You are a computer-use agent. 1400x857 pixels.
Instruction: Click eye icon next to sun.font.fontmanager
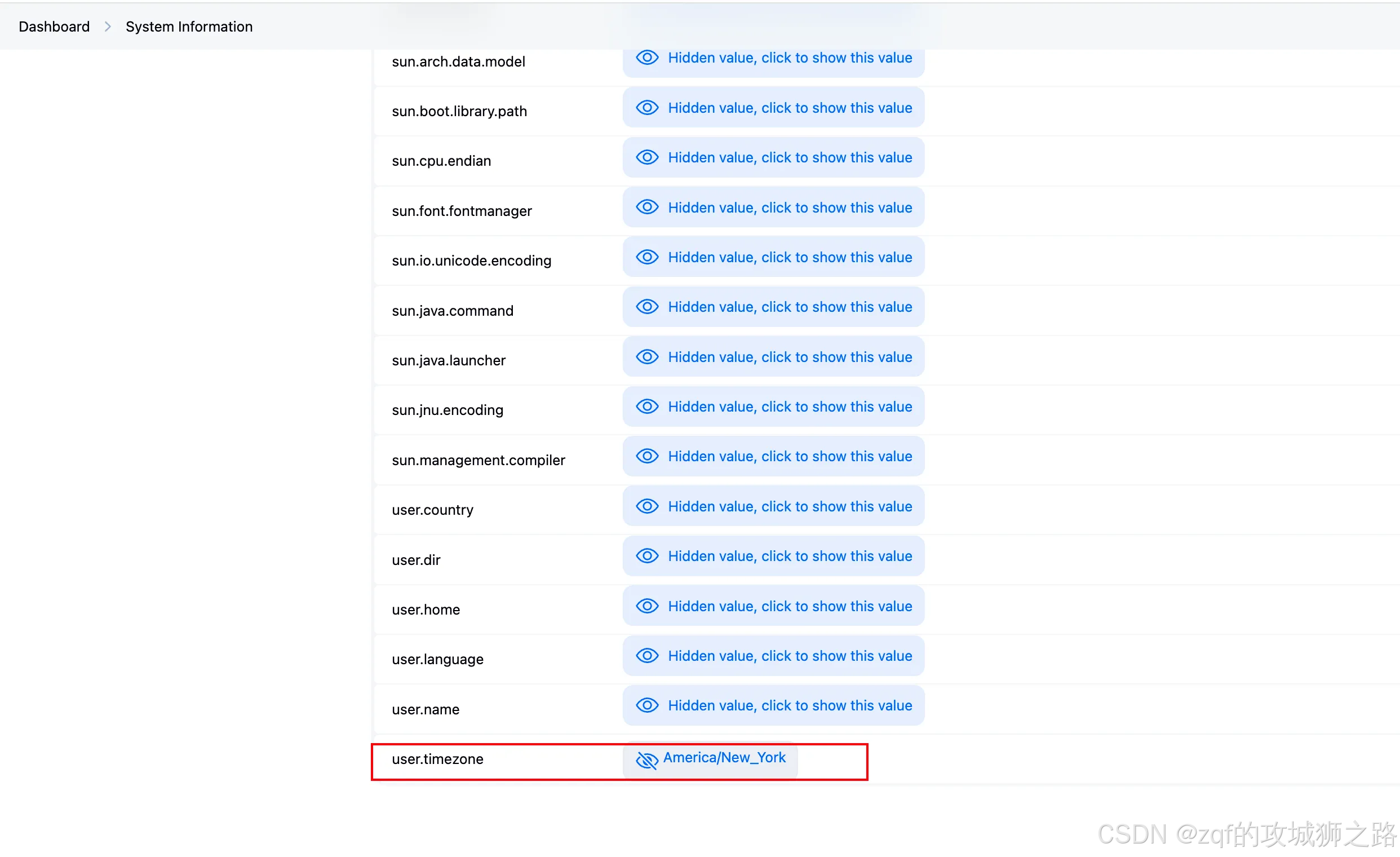[x=646, y=207]
